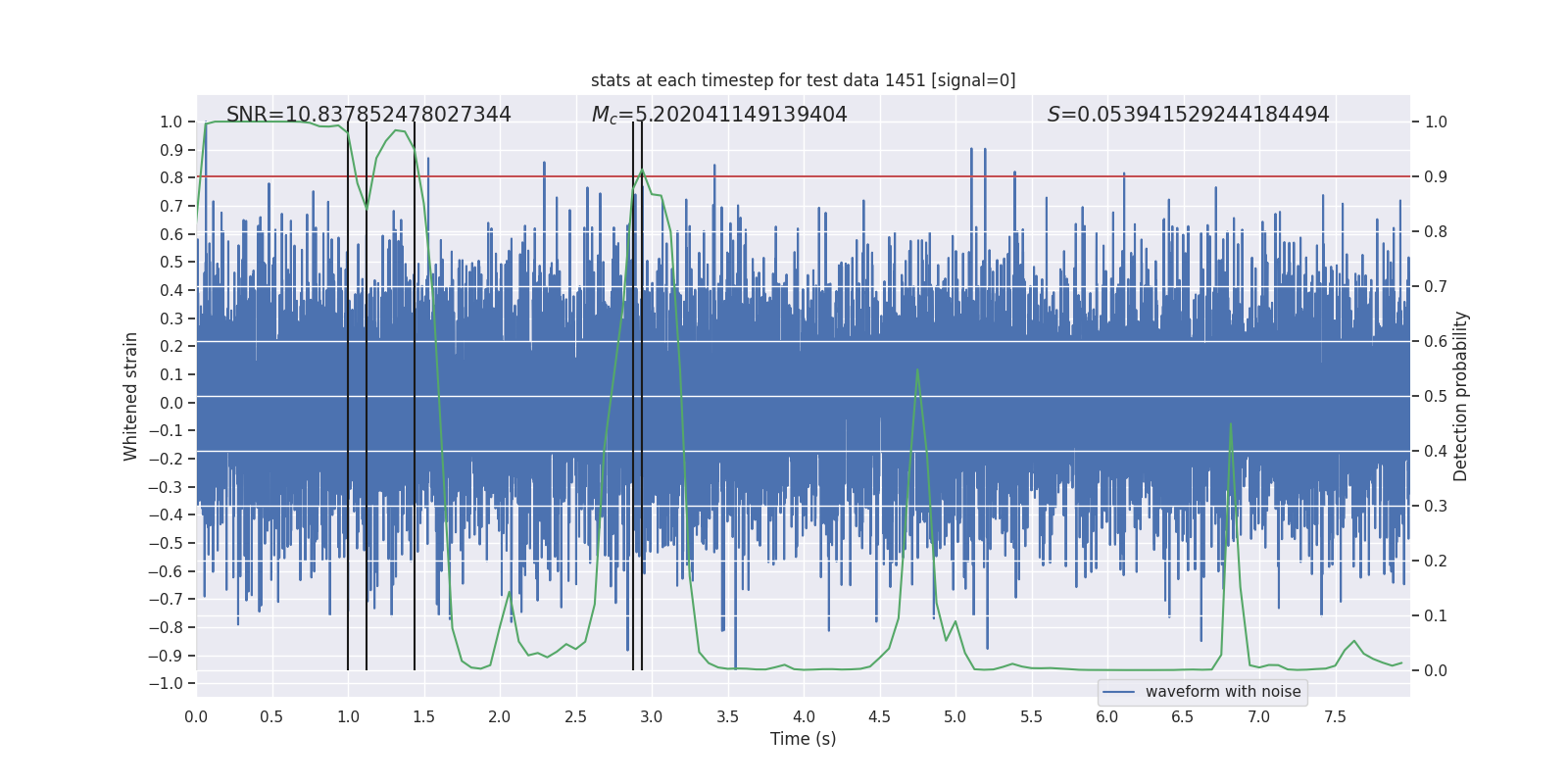Click the right axis tick label 0.2

tap(1436, 561)
